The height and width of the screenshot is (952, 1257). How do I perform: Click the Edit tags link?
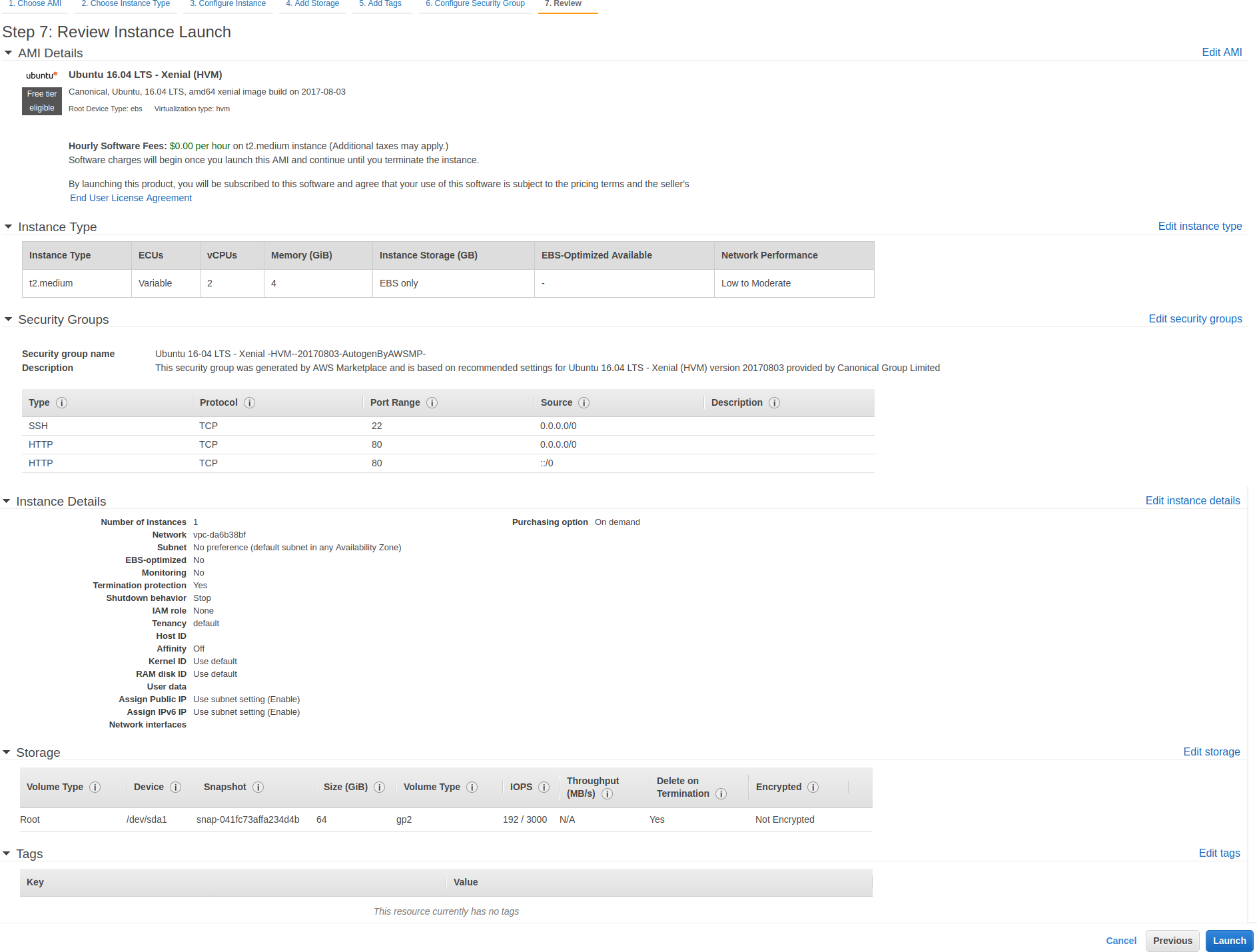[x=1219, y=853]
